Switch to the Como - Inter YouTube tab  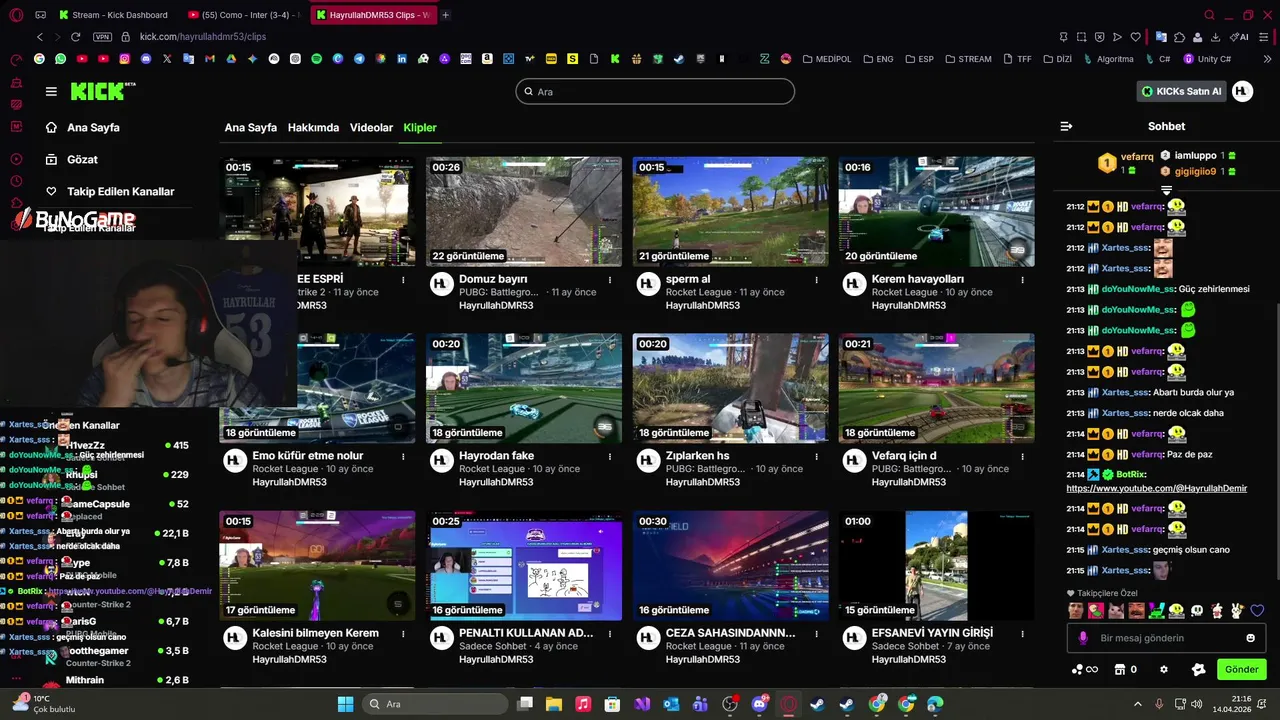click(x=243, y=15)
